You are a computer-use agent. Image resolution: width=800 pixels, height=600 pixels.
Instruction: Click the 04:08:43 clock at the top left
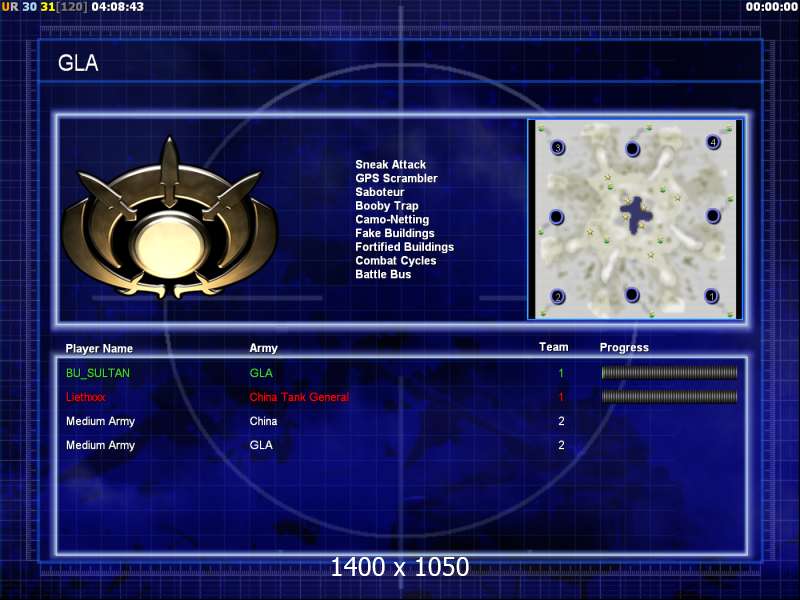click(x=117, y=7)
